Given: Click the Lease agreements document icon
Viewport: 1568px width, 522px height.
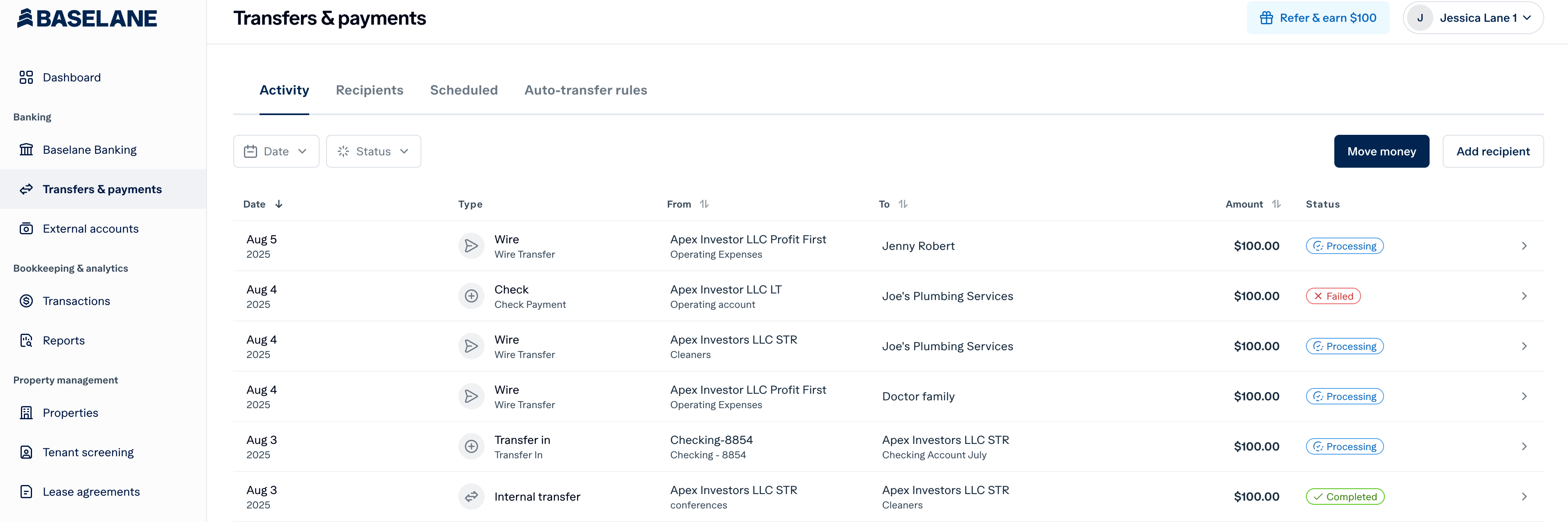Looking at the screenshot, I should pos(26,492).
